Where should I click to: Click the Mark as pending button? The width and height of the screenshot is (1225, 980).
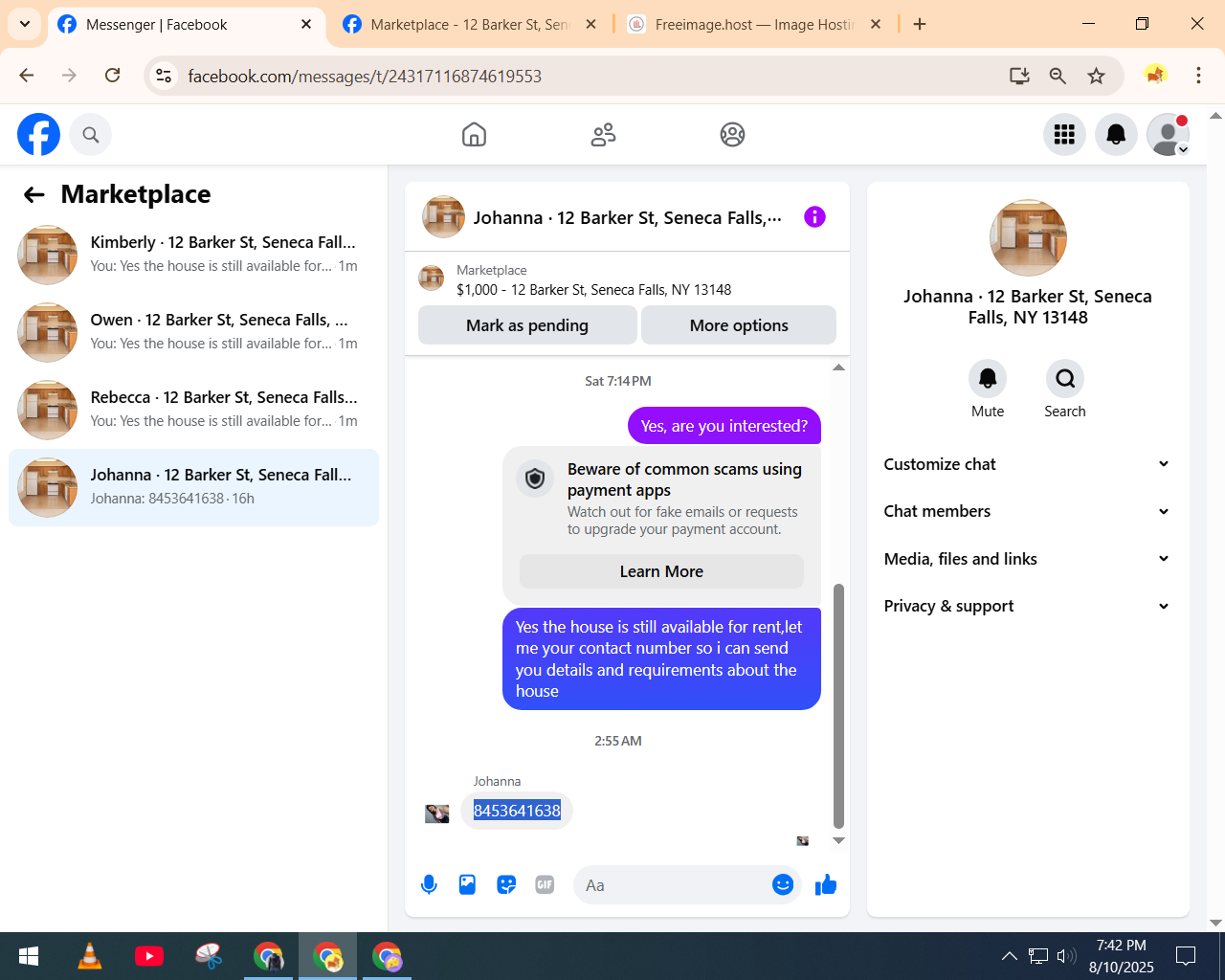coord(527,325)
